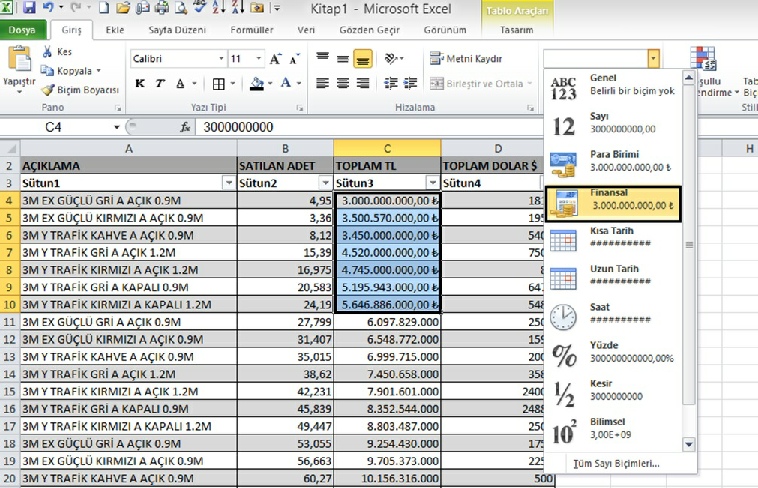Open the borders dropdown arrow
Image resolution: width=758 pixels, height=488 pixels.
(x=233, y=84)
